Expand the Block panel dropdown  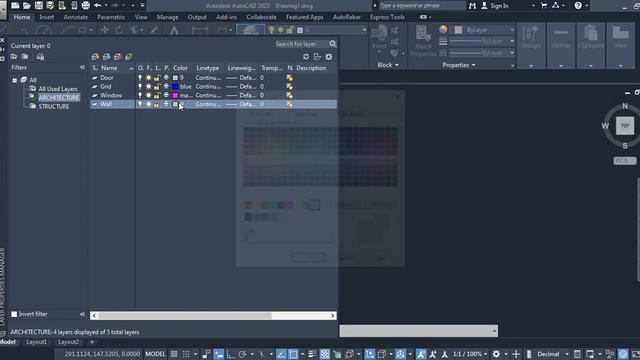pyautogui.click(x=388, y=65)
